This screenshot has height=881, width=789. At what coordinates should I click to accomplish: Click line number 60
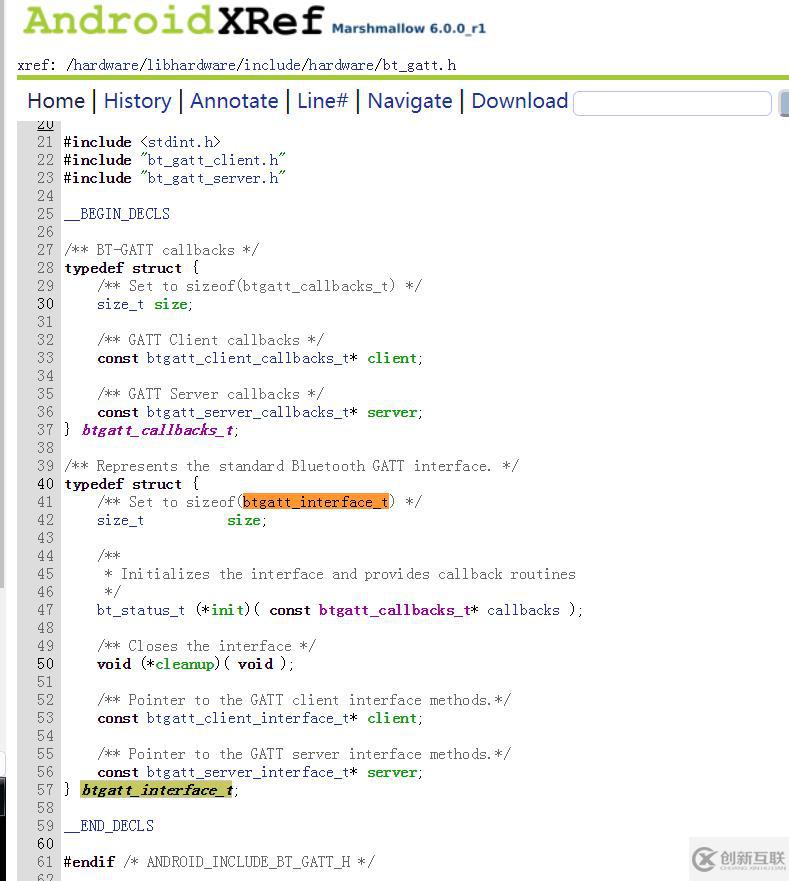tap(46, 844)
